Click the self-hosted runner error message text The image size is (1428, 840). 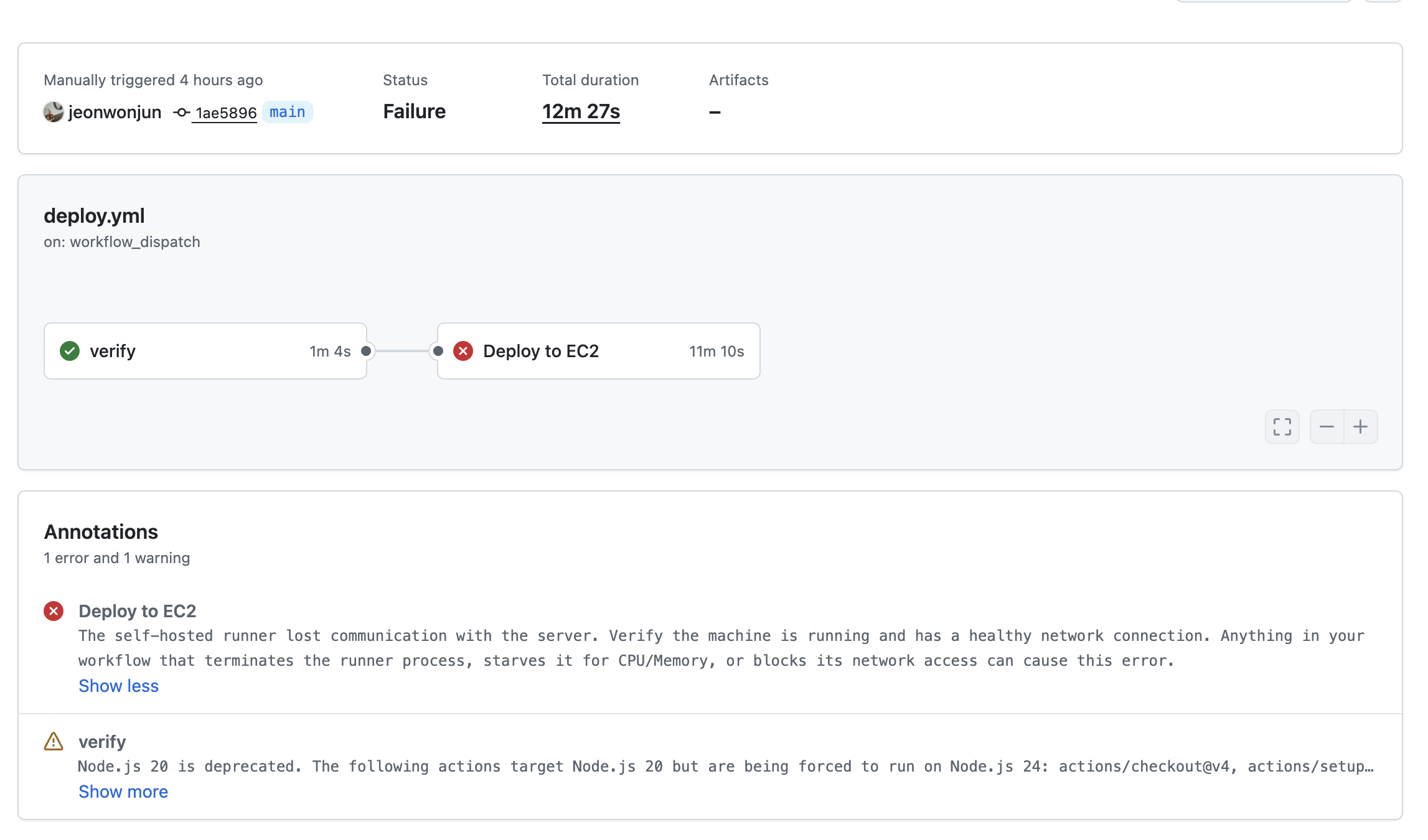[x=721, y=648]
